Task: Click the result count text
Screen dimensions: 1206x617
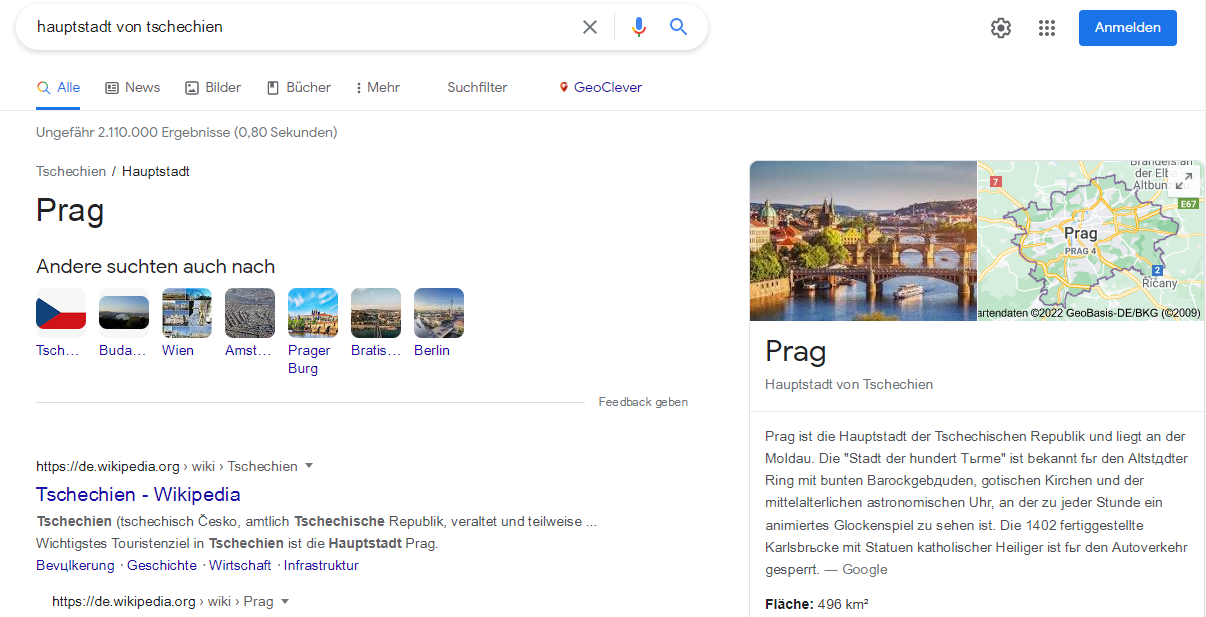Action: [x=187, y=132]
